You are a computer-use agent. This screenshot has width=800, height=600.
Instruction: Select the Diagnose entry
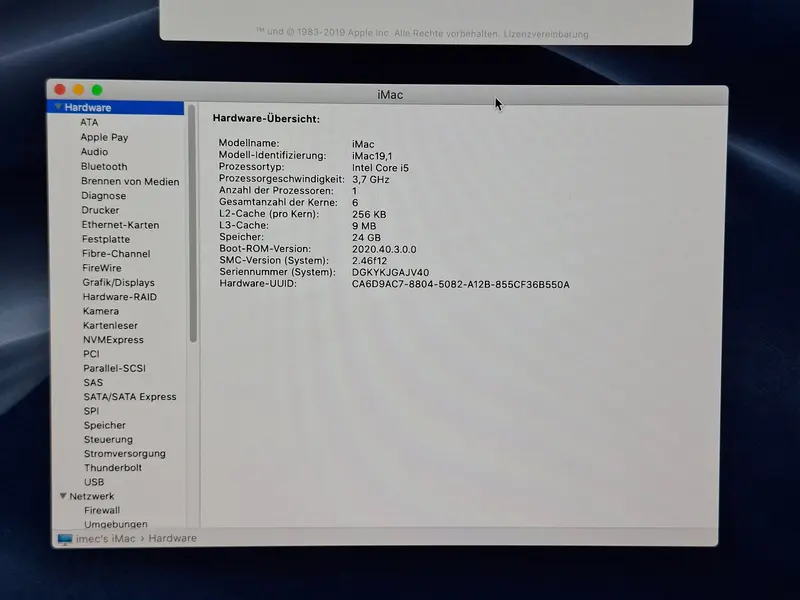(x=104, y=196)
